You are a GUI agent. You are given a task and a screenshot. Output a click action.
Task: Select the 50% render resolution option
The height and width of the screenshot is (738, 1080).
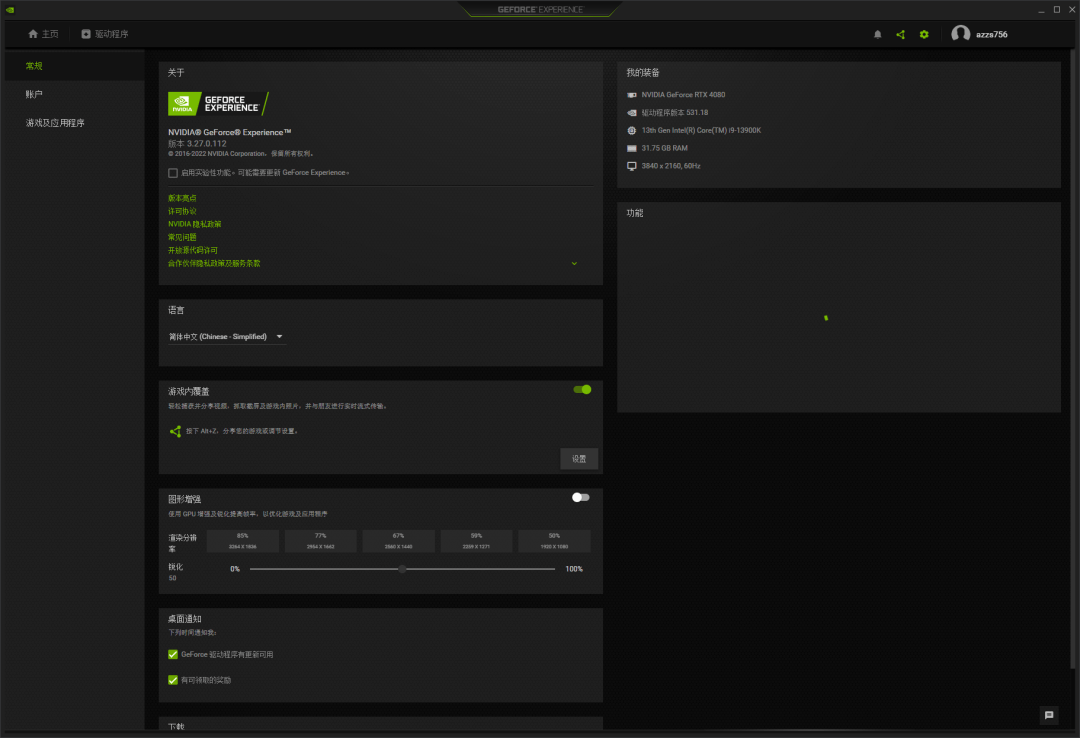(x=554, y=541)
